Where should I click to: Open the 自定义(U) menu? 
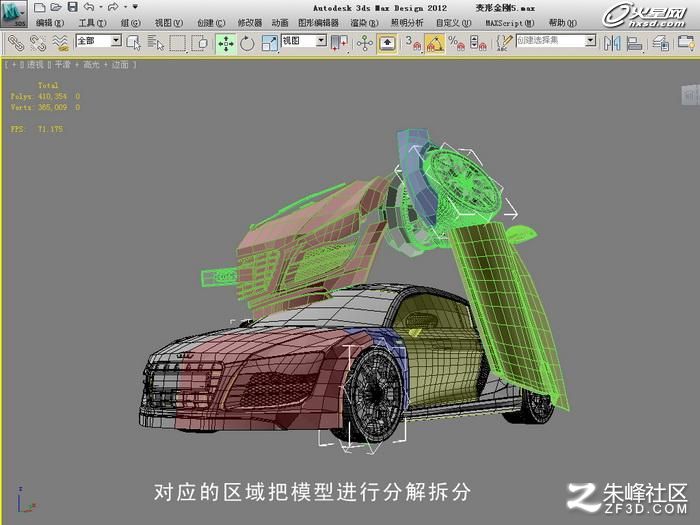[x=454, y=22]
